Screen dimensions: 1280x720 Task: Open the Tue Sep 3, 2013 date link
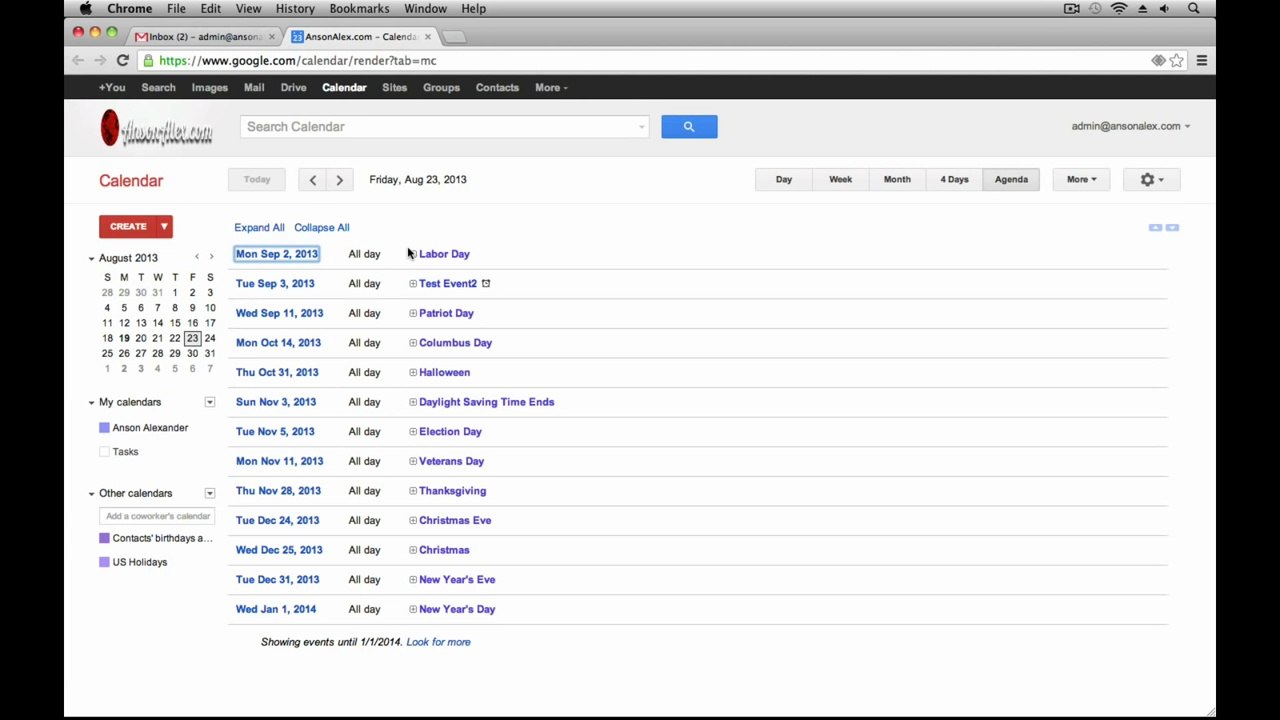[275, 284]
